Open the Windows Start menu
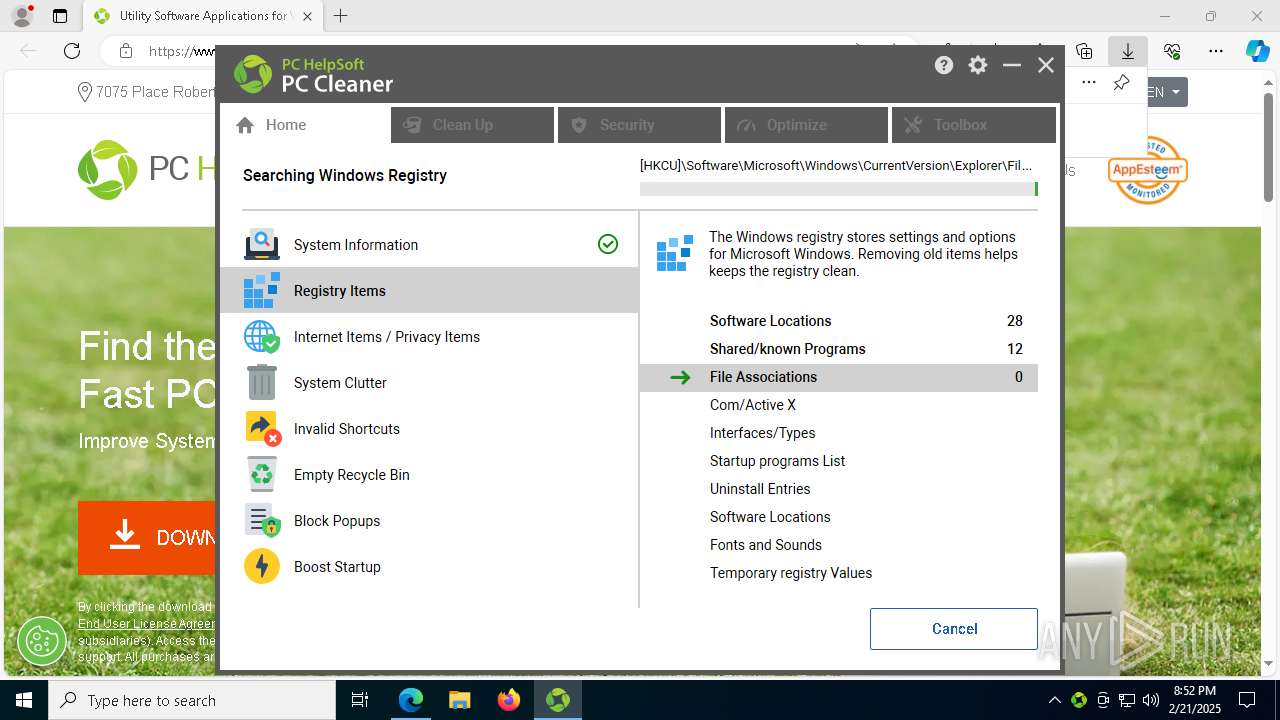This screenshot has height=720, width=1280. 24,700
